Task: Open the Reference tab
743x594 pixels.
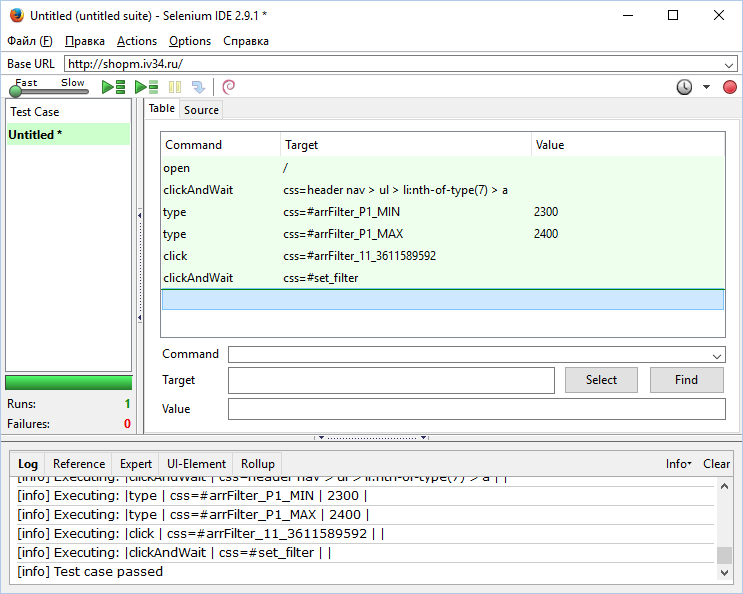Action: [x=79, y=464]
